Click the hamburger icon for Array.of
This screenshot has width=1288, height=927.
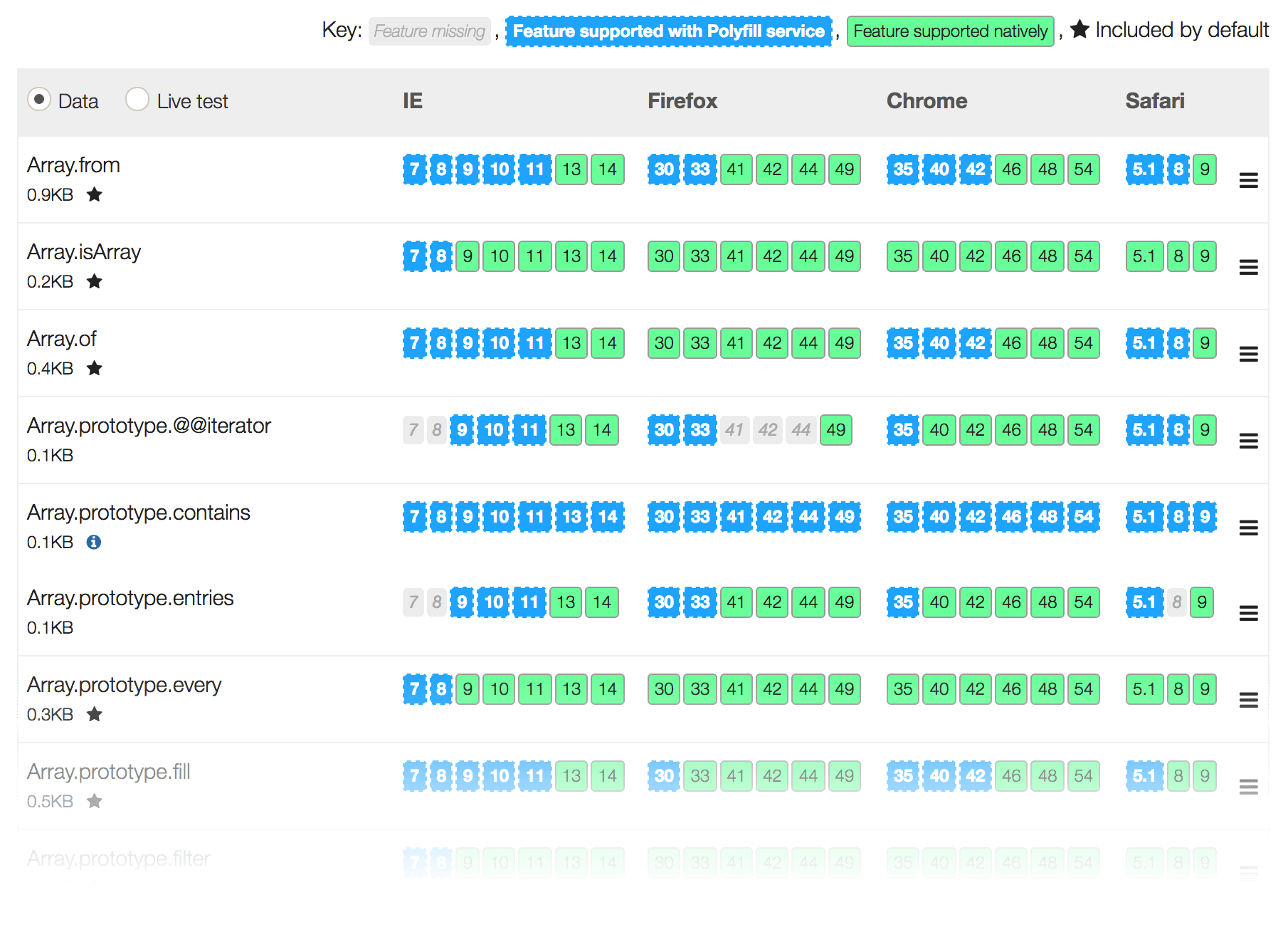click(1248, 354)
